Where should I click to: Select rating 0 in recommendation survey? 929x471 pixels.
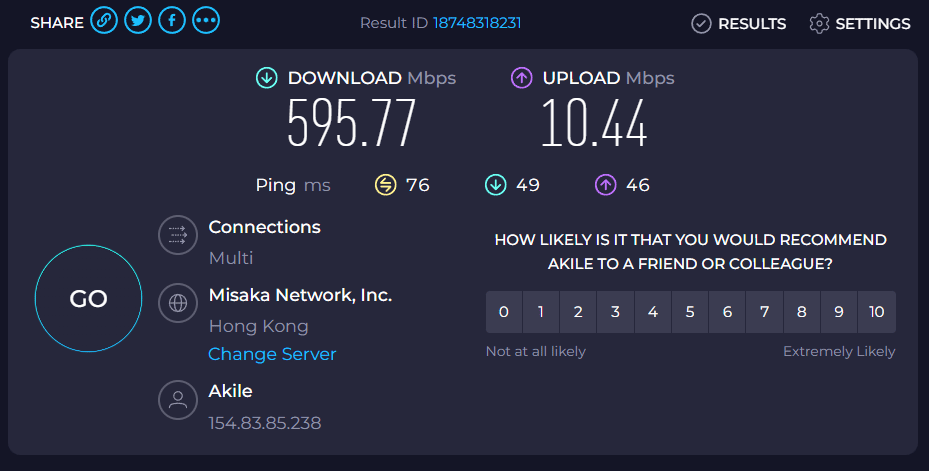pos(504,312)
